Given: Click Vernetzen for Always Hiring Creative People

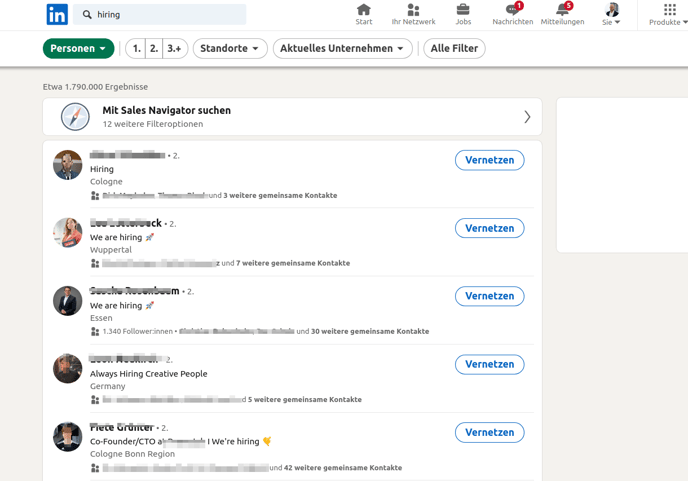Looking at the screenshot, I should 489,364.
